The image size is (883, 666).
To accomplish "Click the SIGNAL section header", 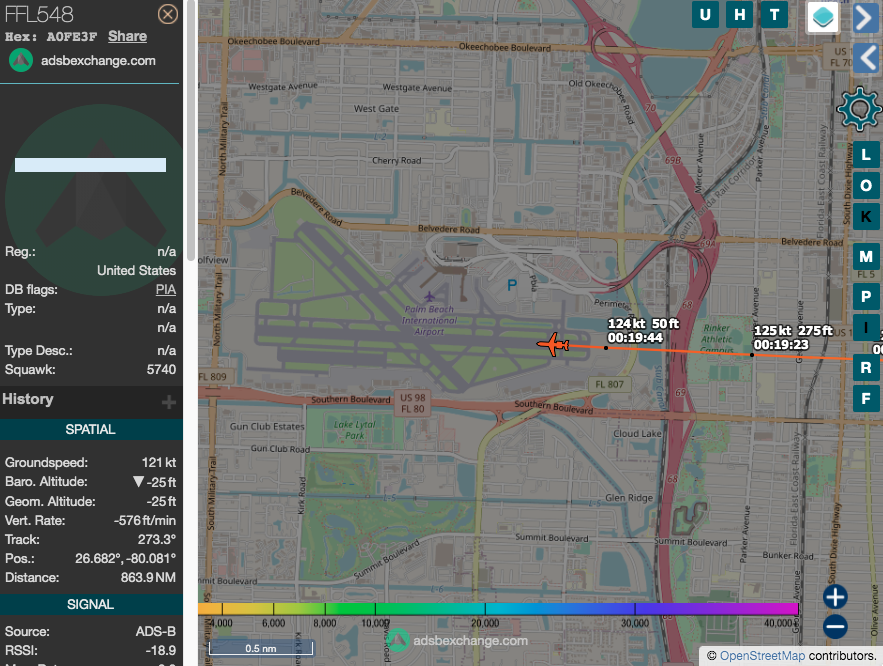I will click(91, 605).
